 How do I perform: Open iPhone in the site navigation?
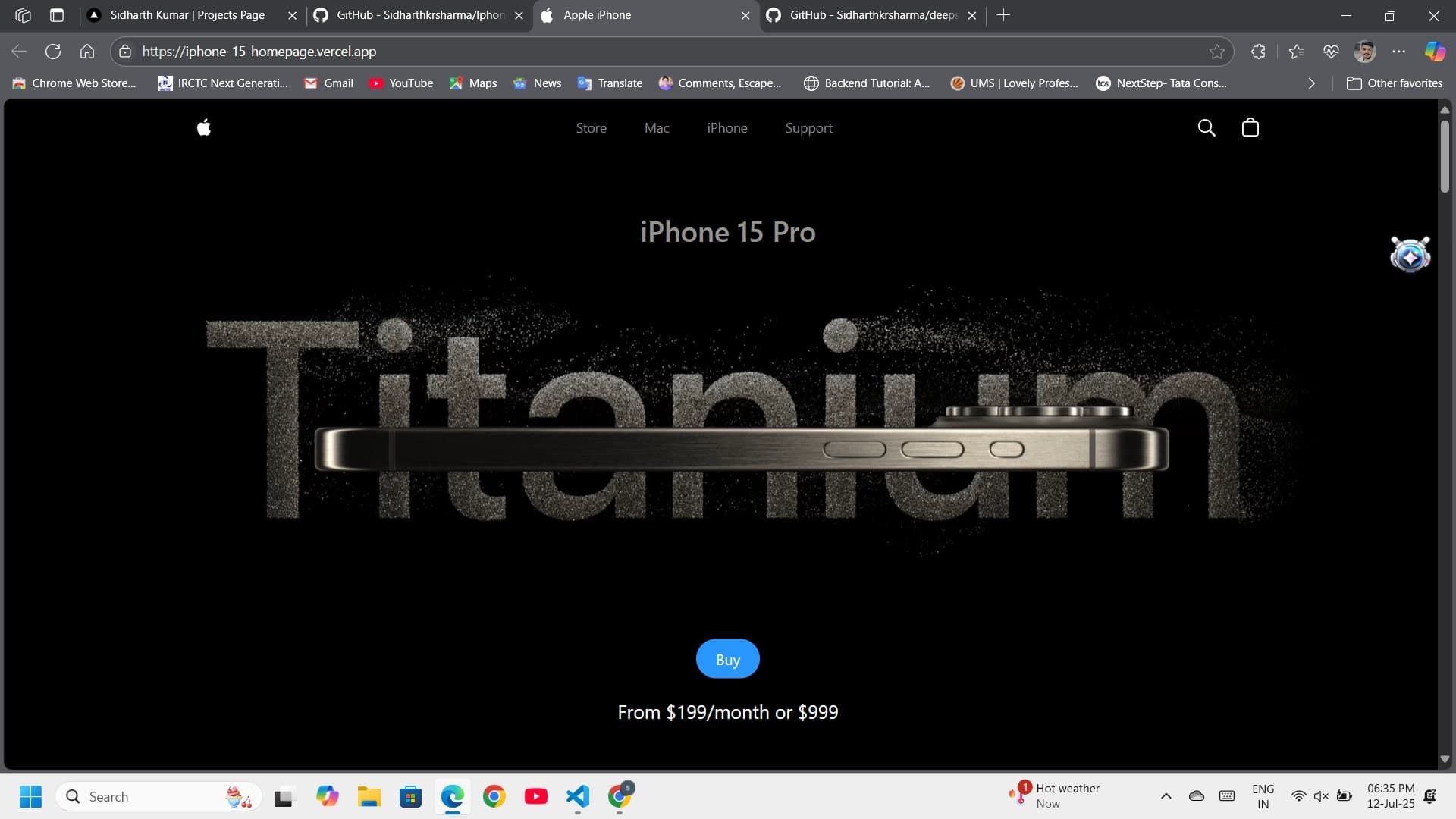point(726,128)
